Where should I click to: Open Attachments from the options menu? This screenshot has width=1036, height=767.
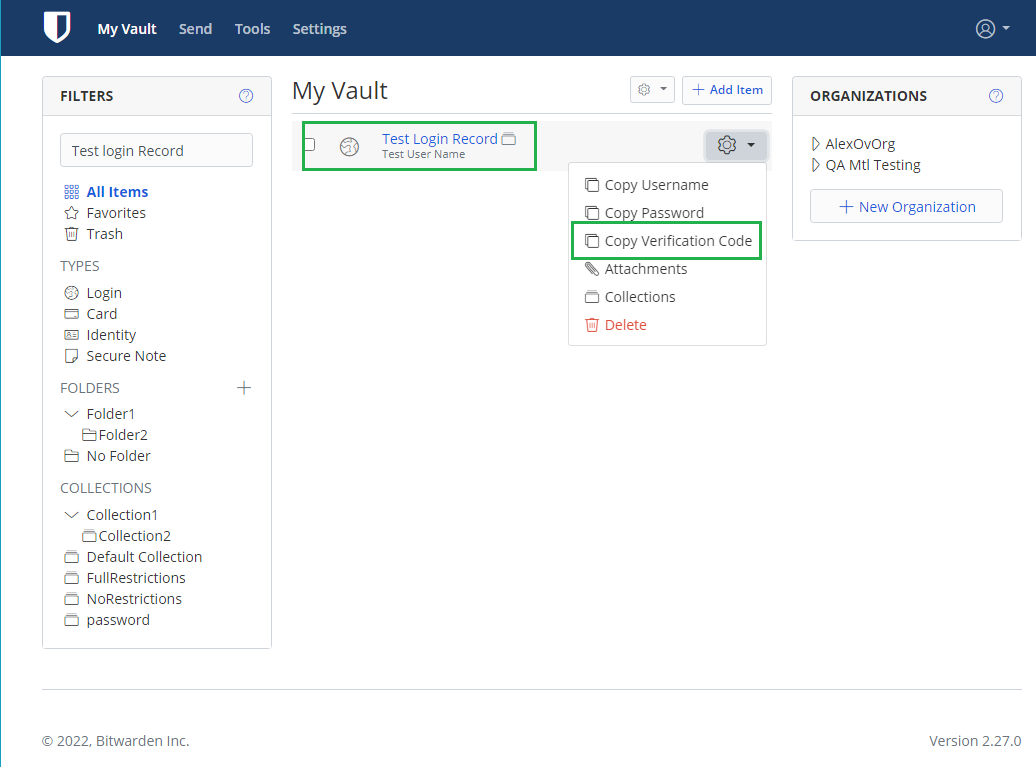click(645, 268)
